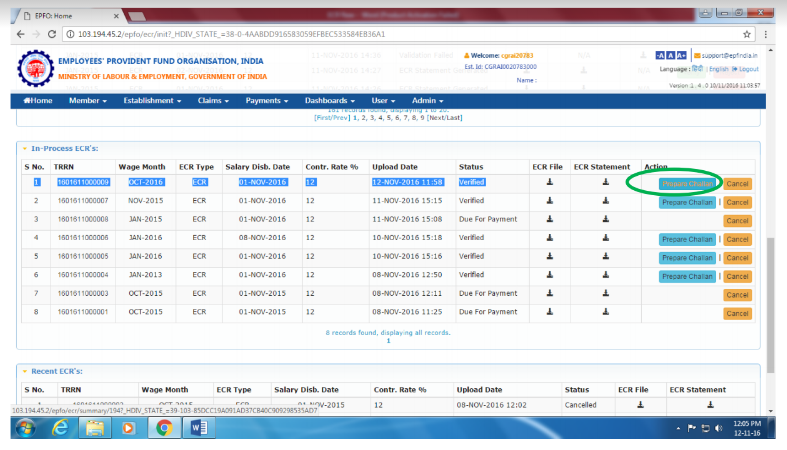The height and width of the screenshot is (450, 787).
Task: Collapse the Recent ECR's panel
Action: point(25,371)
